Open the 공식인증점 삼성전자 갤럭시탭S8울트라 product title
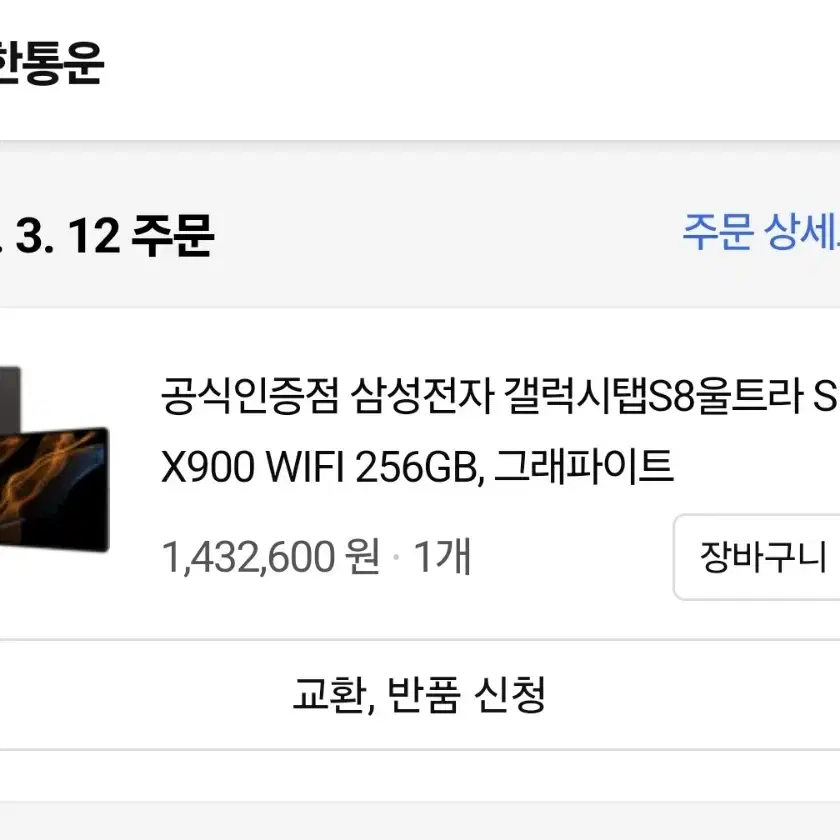 pos(500,396)
